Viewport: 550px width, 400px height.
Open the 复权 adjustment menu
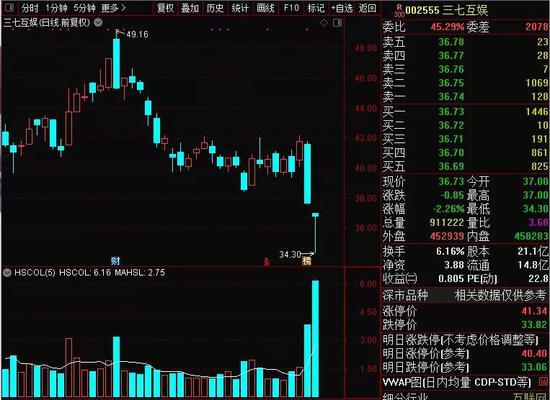166,8
